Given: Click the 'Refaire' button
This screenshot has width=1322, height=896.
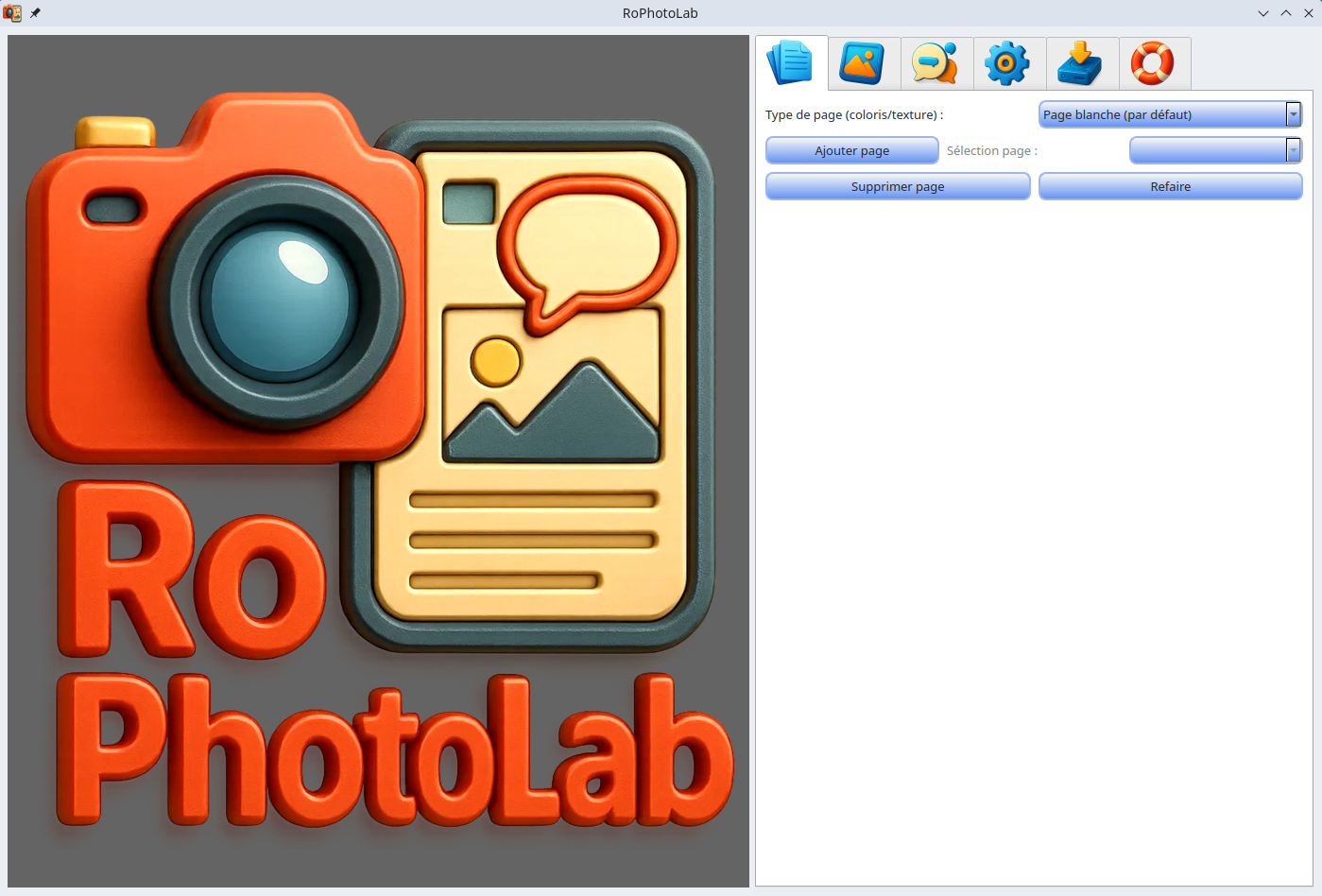Looking at the screenshot, I should click(x=1170, y=186).
